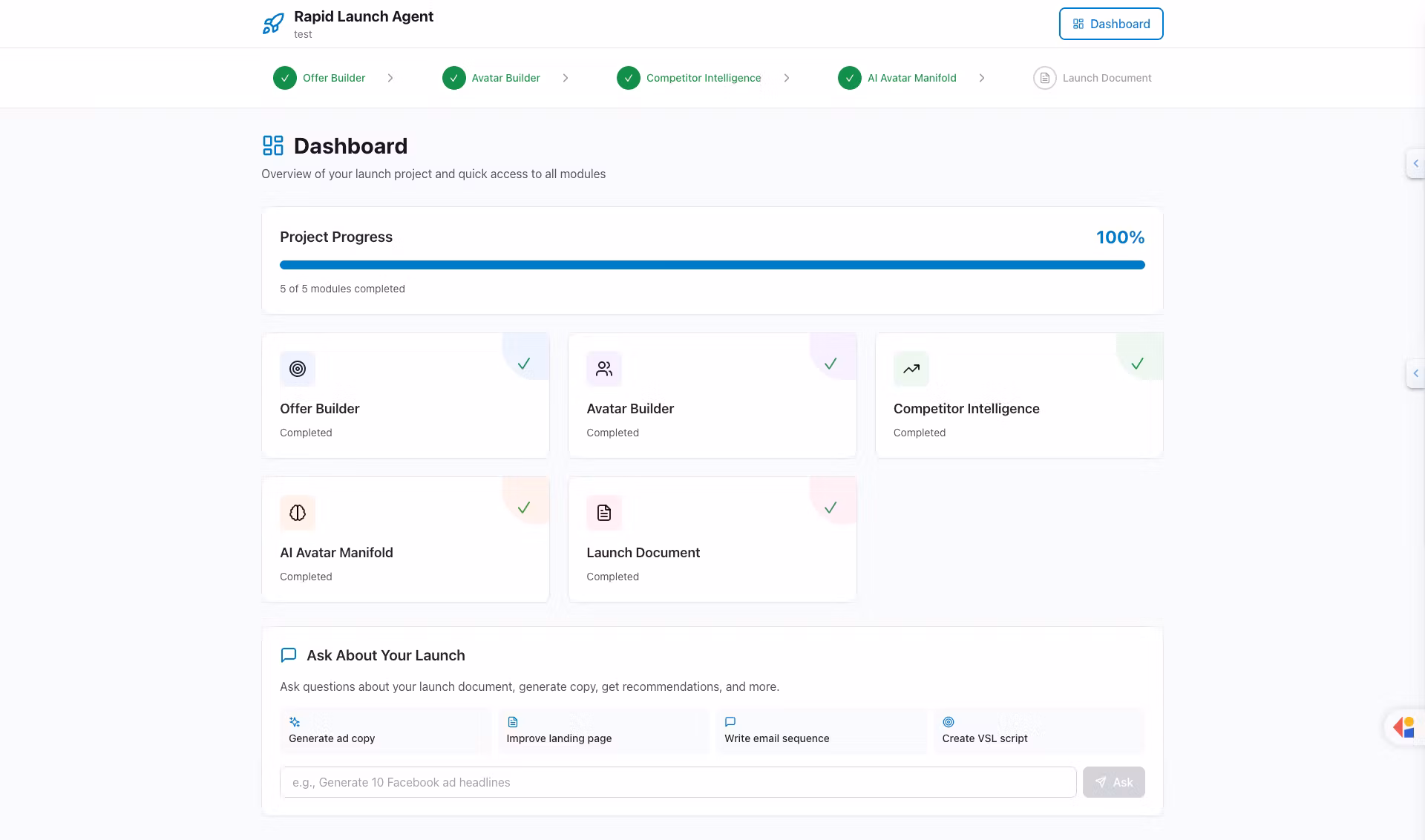This screenshot has height=840, width=1425.
Task: Expand the lower right side panel chevron
Action: point(1415,373)
